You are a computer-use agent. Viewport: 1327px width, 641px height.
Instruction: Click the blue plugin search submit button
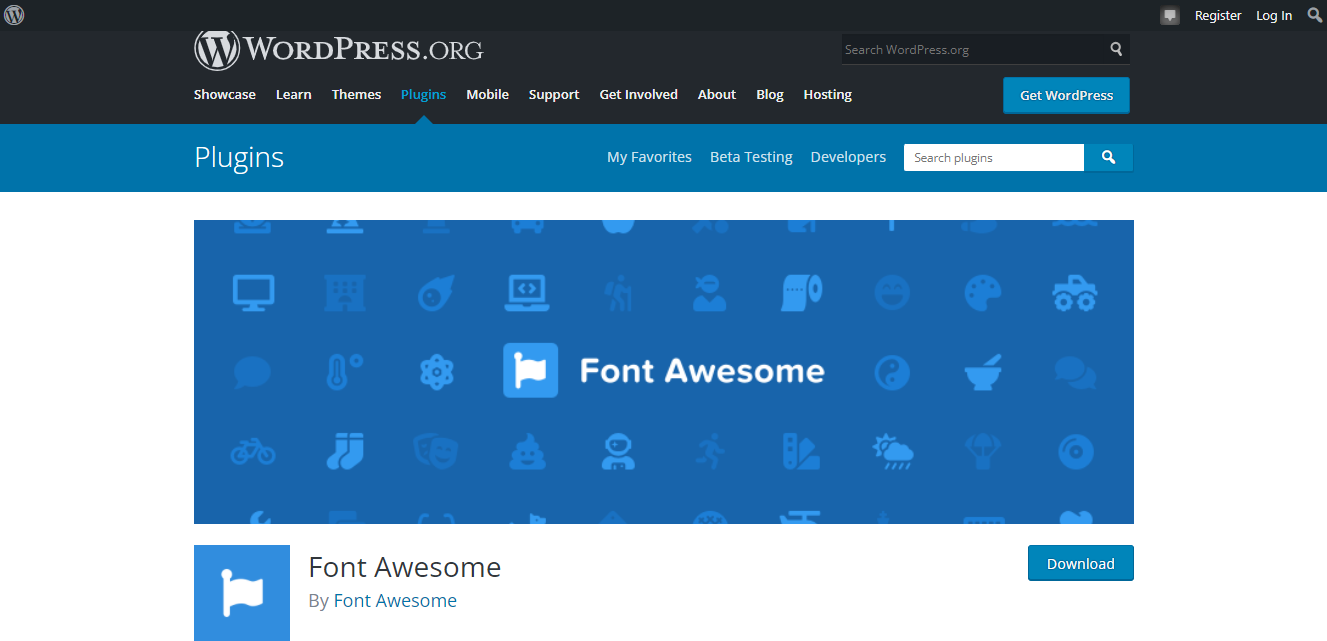pos(1108,157)
